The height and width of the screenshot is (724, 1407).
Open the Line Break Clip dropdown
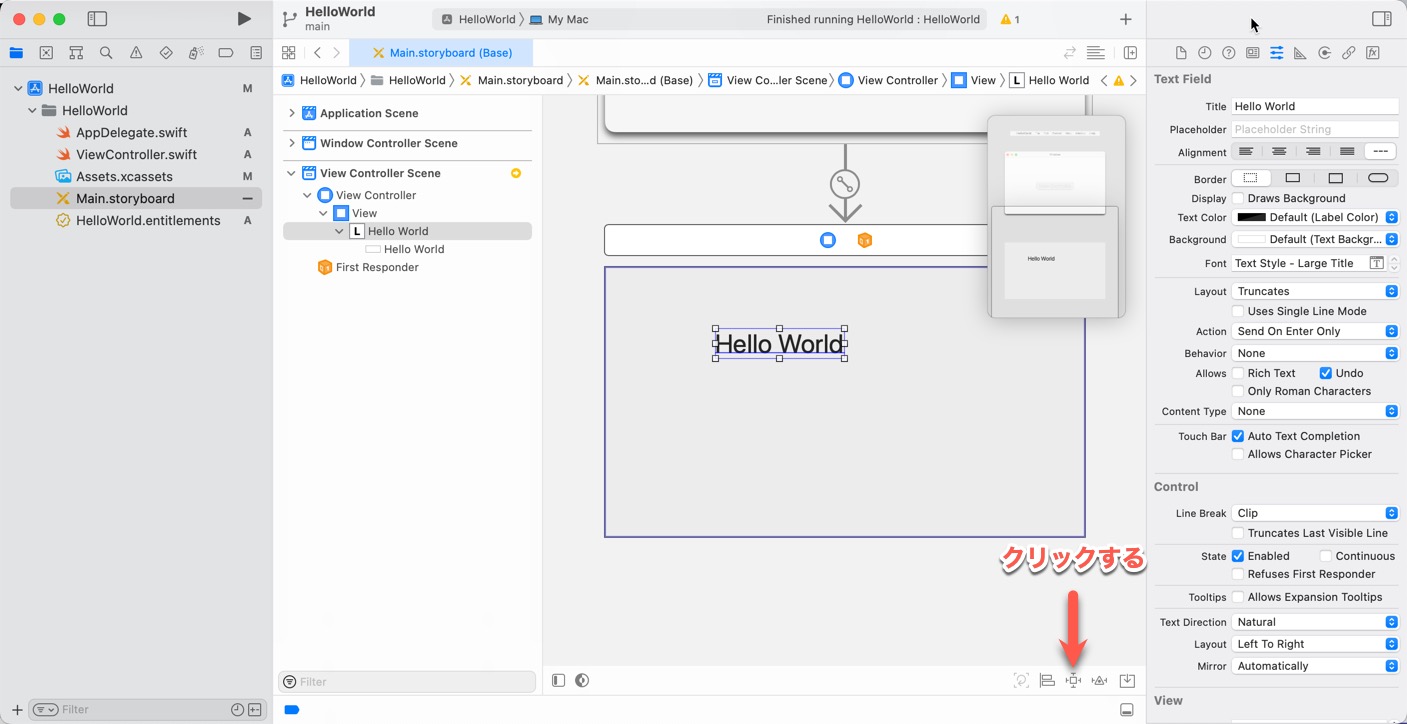[x=1315, y=513]
